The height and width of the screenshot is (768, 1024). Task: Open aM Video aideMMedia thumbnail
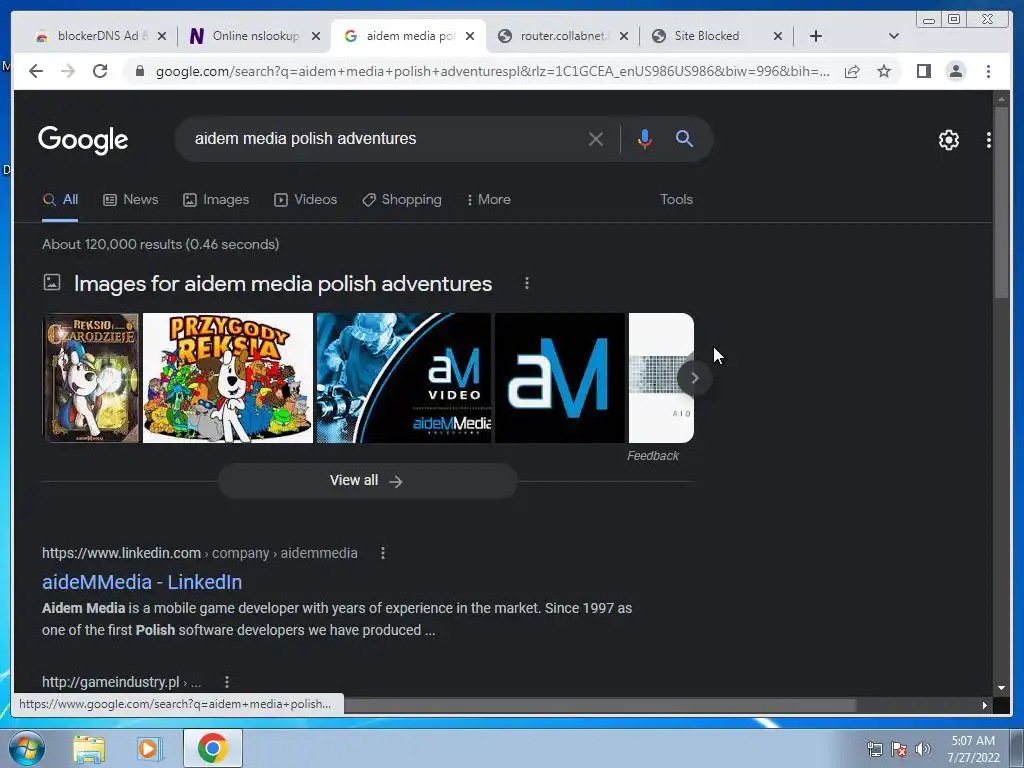pos(404,377)
